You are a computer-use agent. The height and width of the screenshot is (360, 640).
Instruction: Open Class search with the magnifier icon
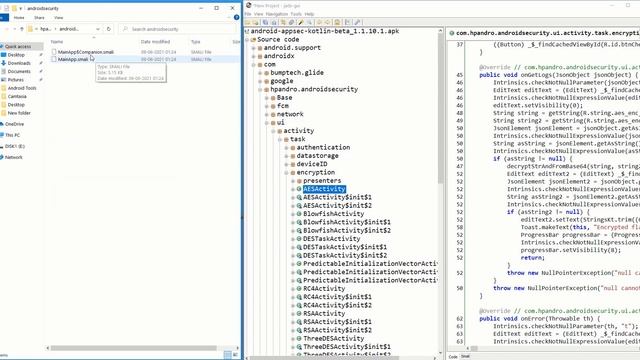(309, 22)
